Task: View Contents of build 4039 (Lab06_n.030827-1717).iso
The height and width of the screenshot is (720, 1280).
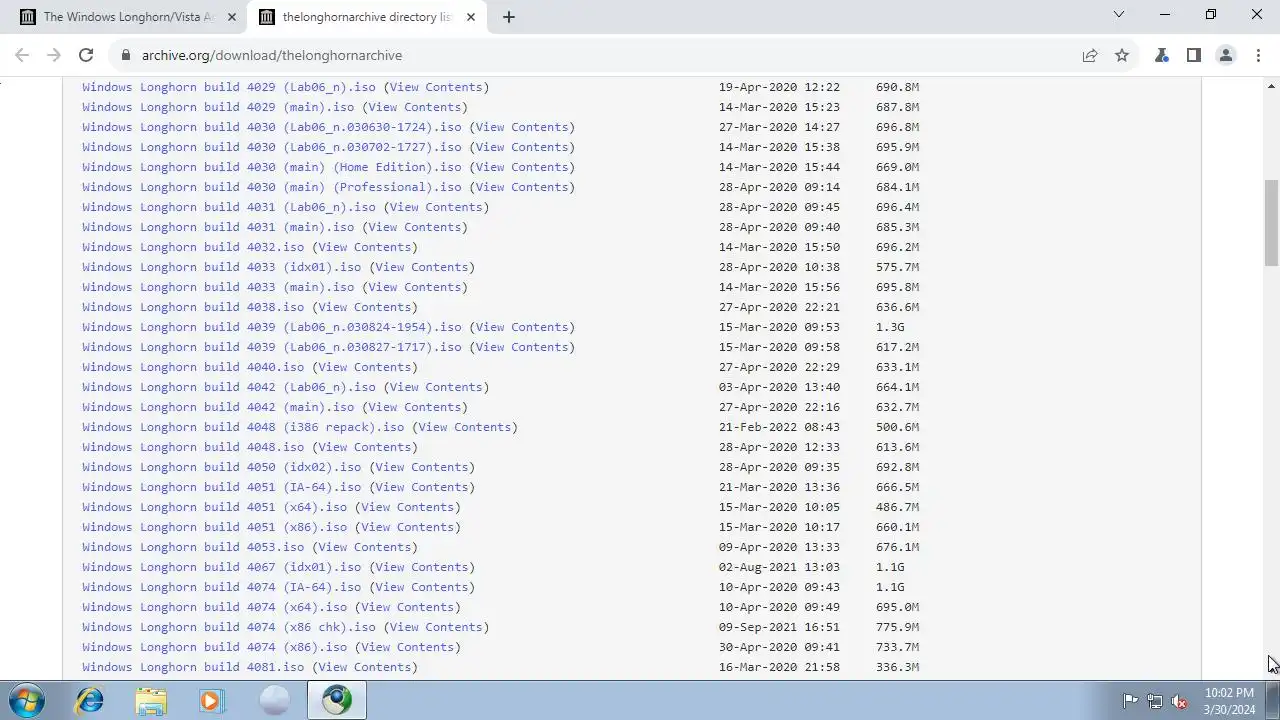Action: point(522,347)
